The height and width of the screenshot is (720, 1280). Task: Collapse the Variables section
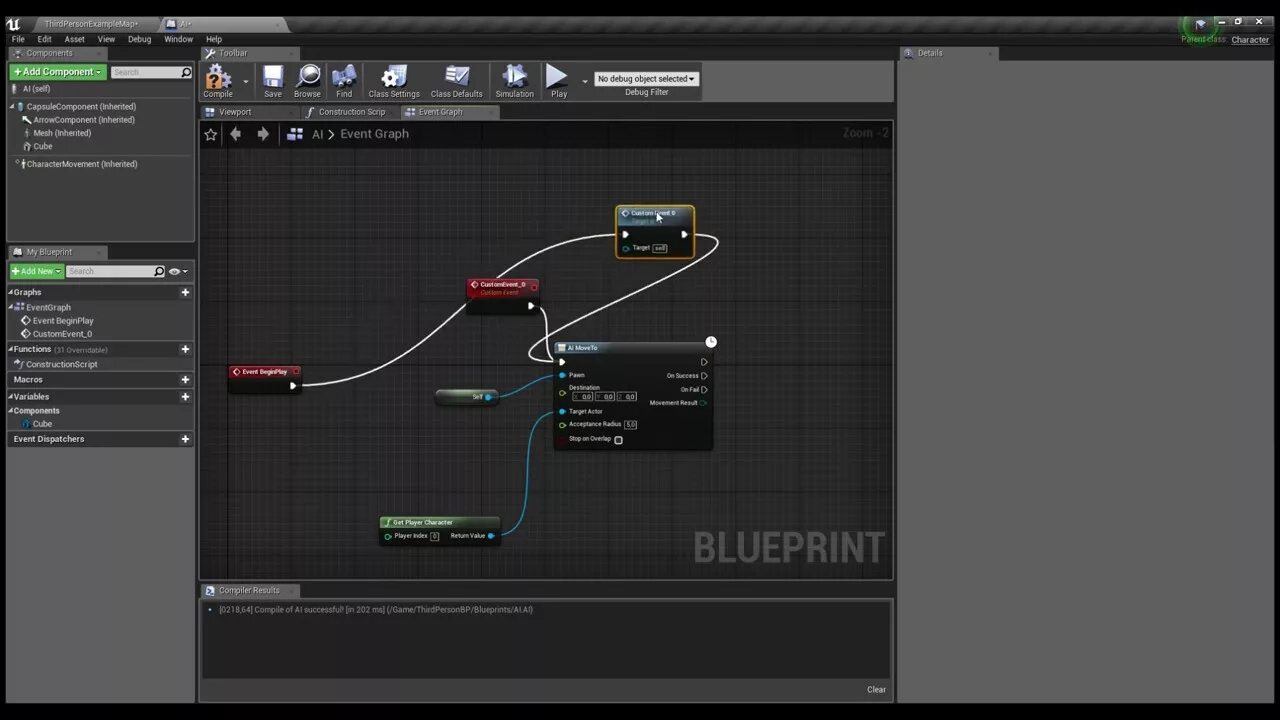[x=11, y=397]
